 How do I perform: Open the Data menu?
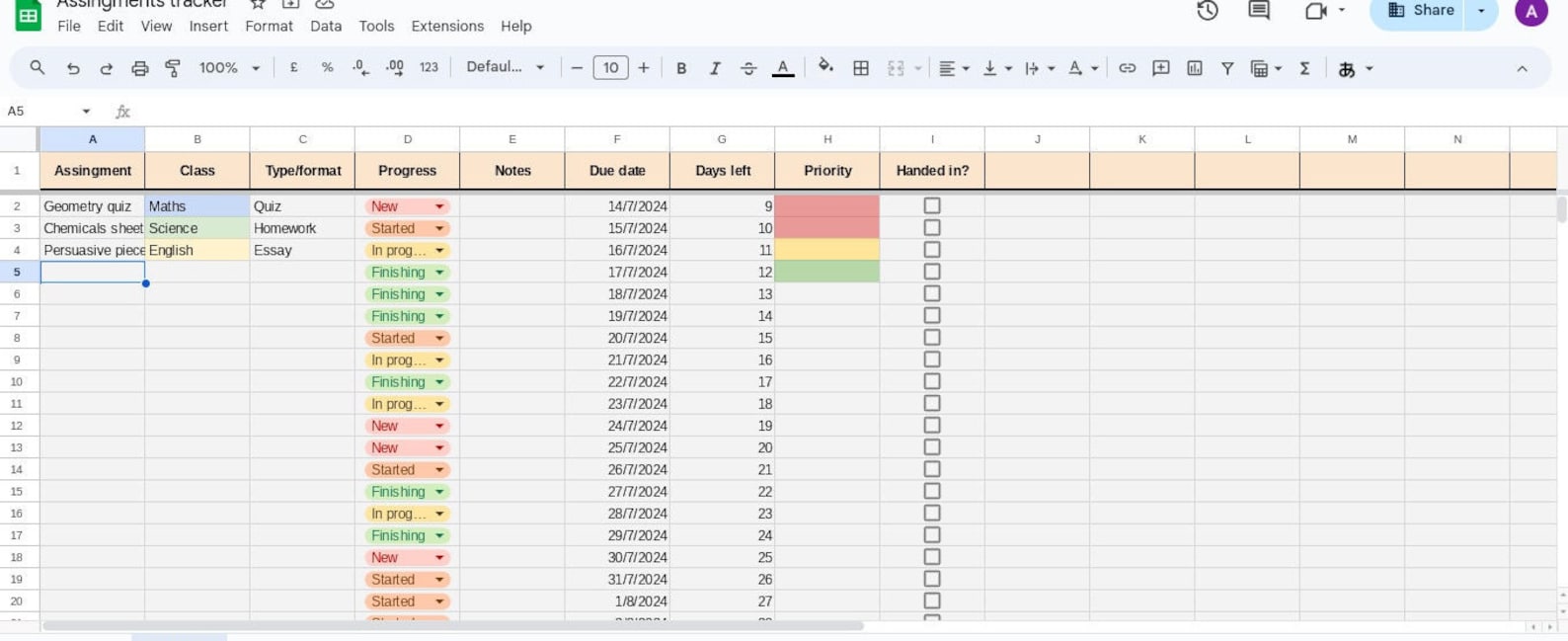[326, 27]
